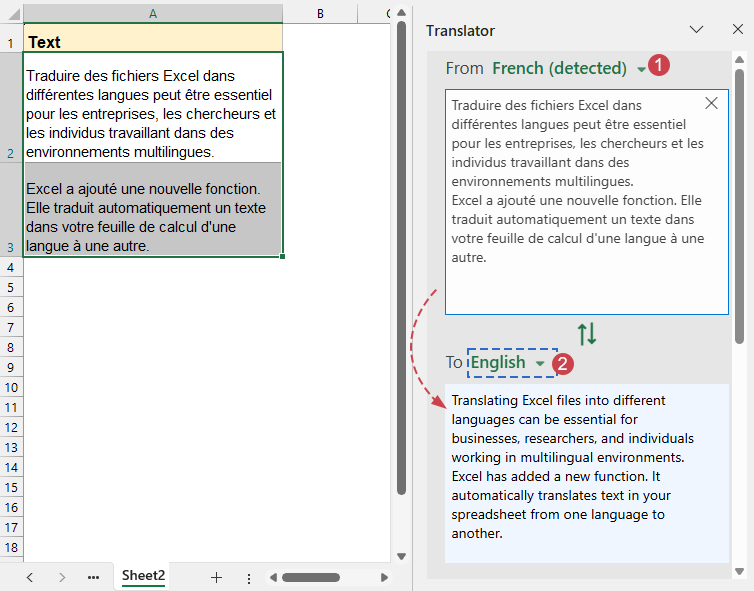This screenshot has height=591, width=754.
Task: Switch to the Sheet2 tab
Action: [143, 576]
